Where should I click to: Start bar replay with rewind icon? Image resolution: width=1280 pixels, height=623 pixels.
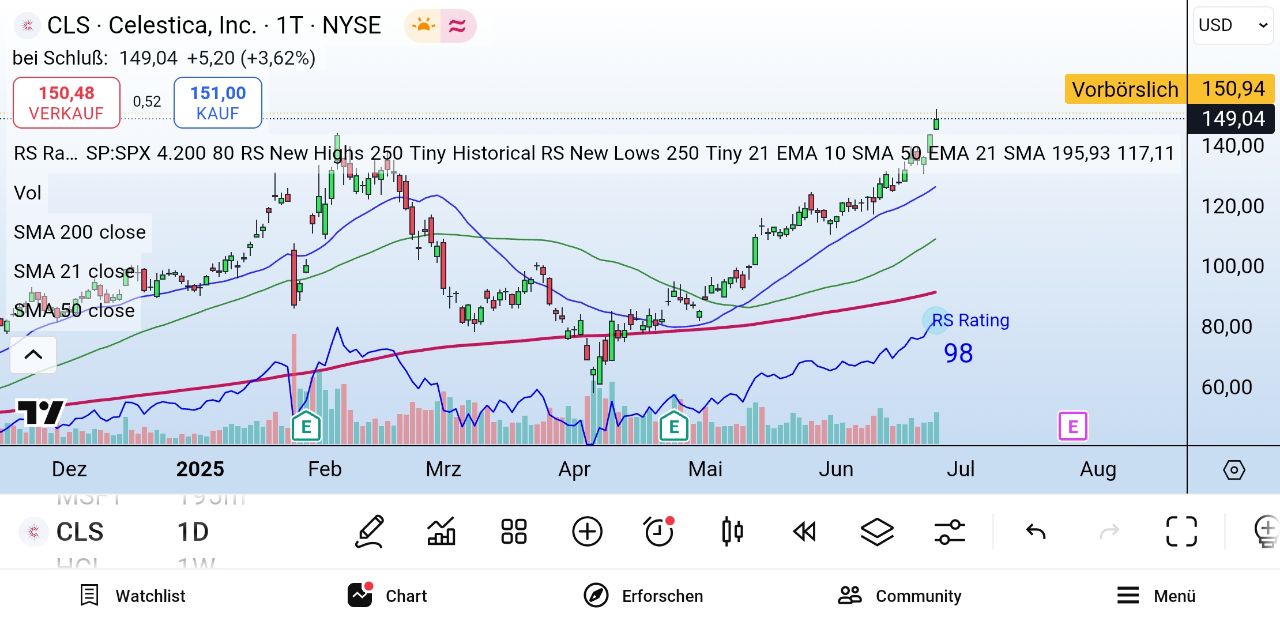[x=804, y=531]
